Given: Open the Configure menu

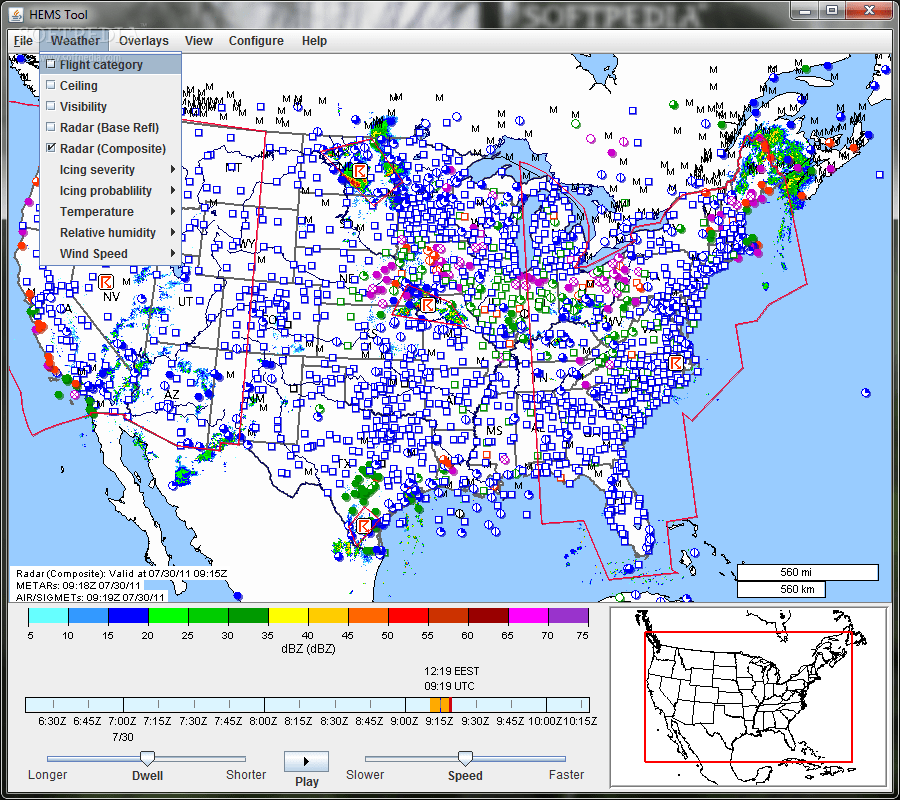Looking at the screenshot, I should tap(256, 41).
